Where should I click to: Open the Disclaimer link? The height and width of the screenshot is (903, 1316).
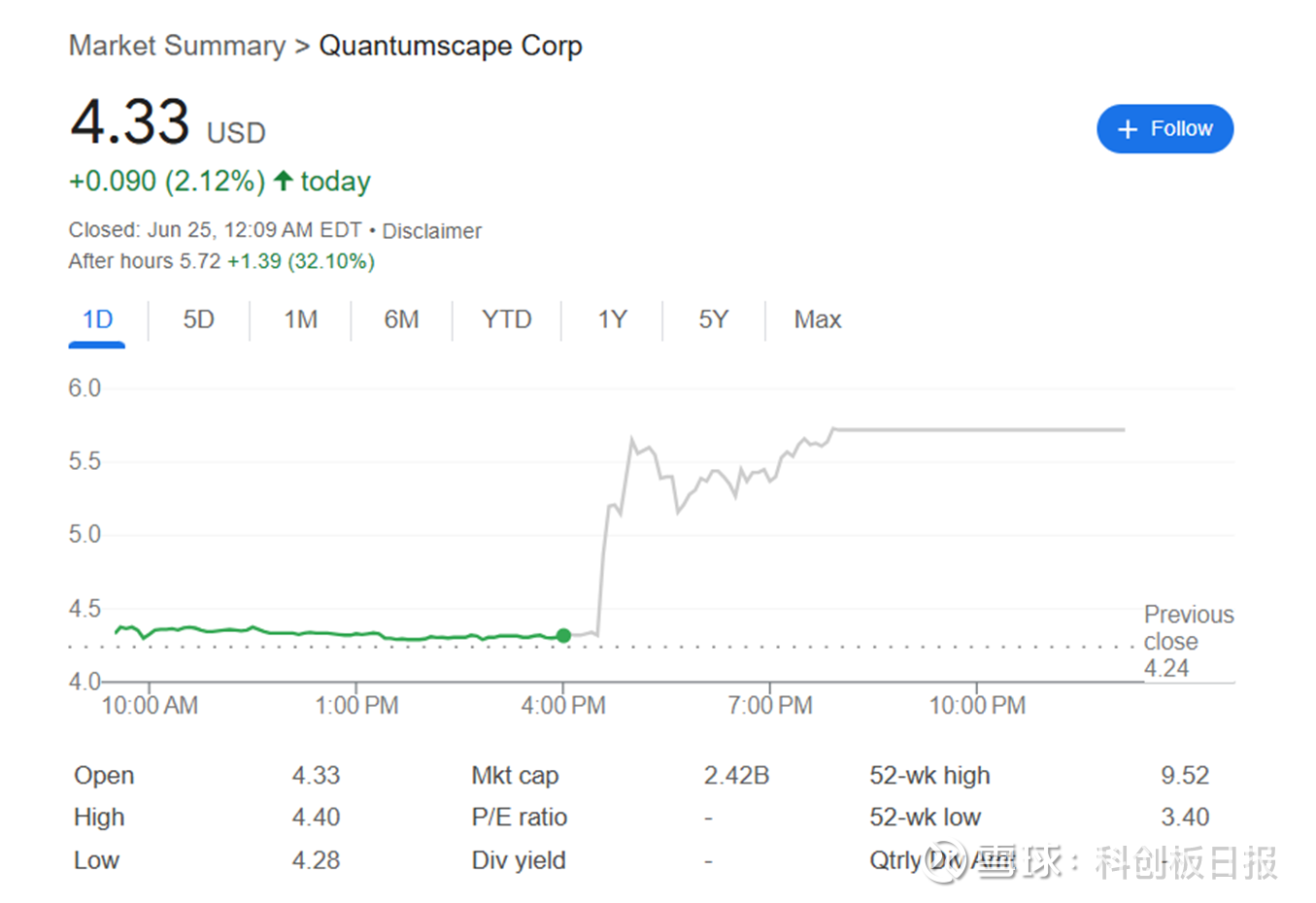431,231
